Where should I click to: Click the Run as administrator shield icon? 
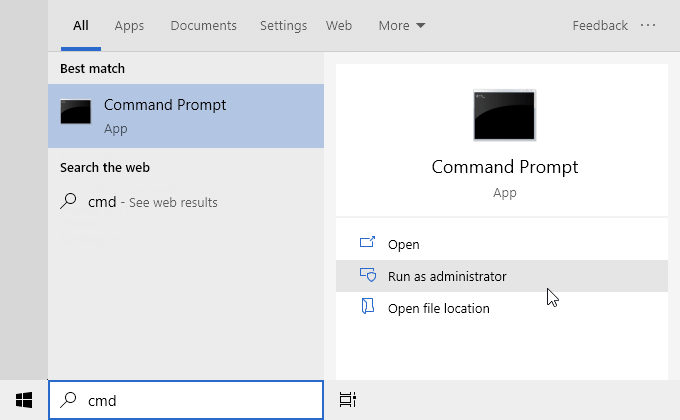[x=367, y=276]
